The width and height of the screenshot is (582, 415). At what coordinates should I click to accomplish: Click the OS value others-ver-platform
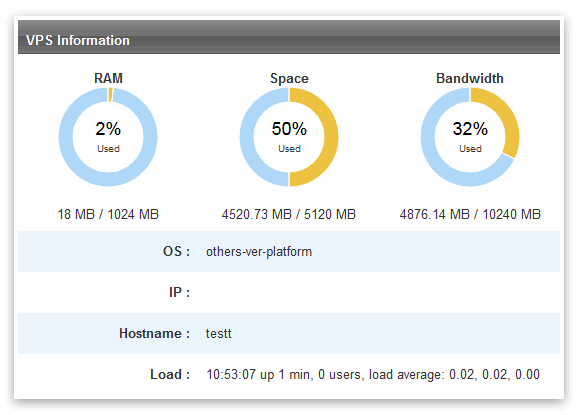pyautogui.click(x=259, y=252)
